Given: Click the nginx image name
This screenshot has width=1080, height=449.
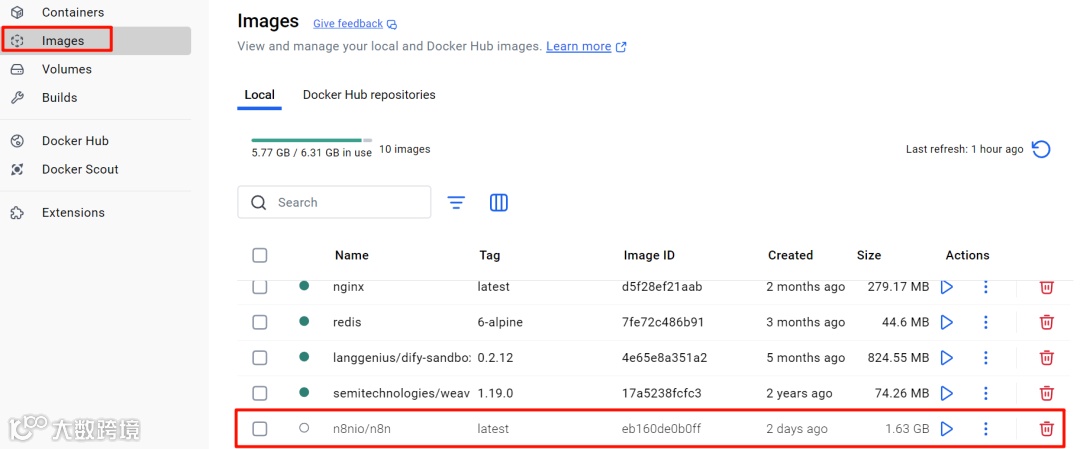Looking at the screenshot, I should [x=348, y=287].
